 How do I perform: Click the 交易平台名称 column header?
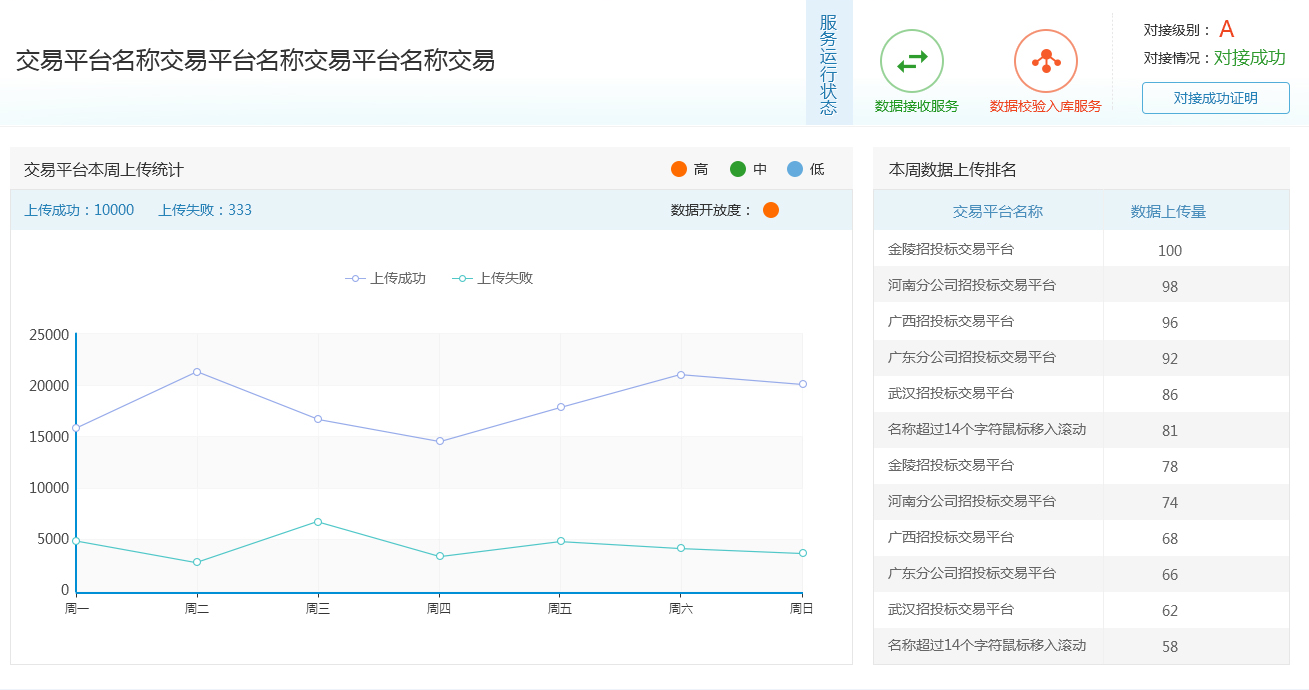(997, 211)
